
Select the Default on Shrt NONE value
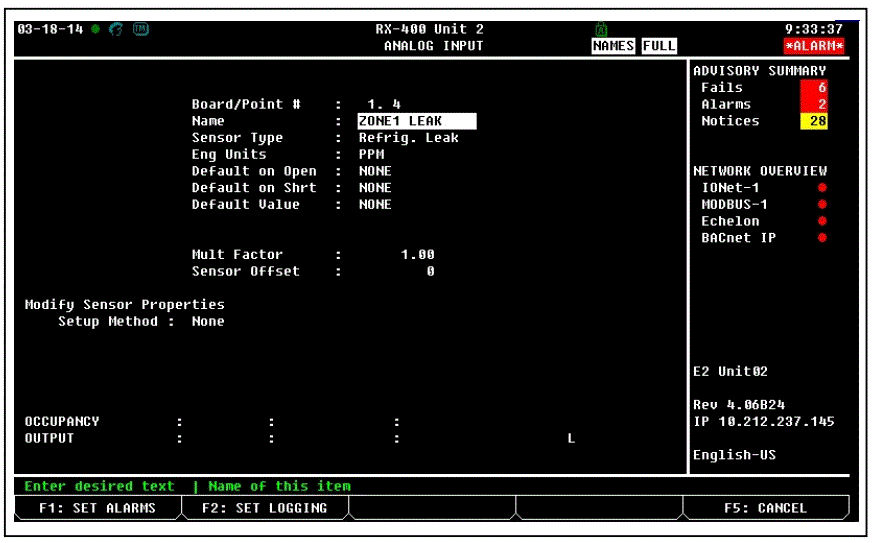[375, 188]
